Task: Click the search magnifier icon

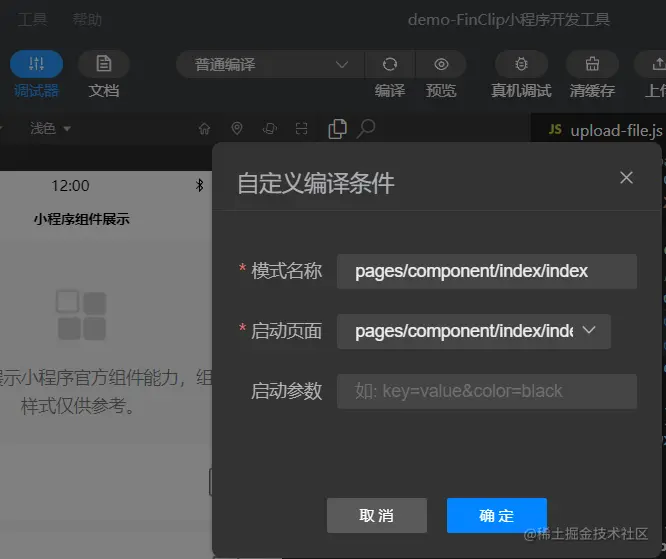Action: pyautogui.click(x=366, y=129)
